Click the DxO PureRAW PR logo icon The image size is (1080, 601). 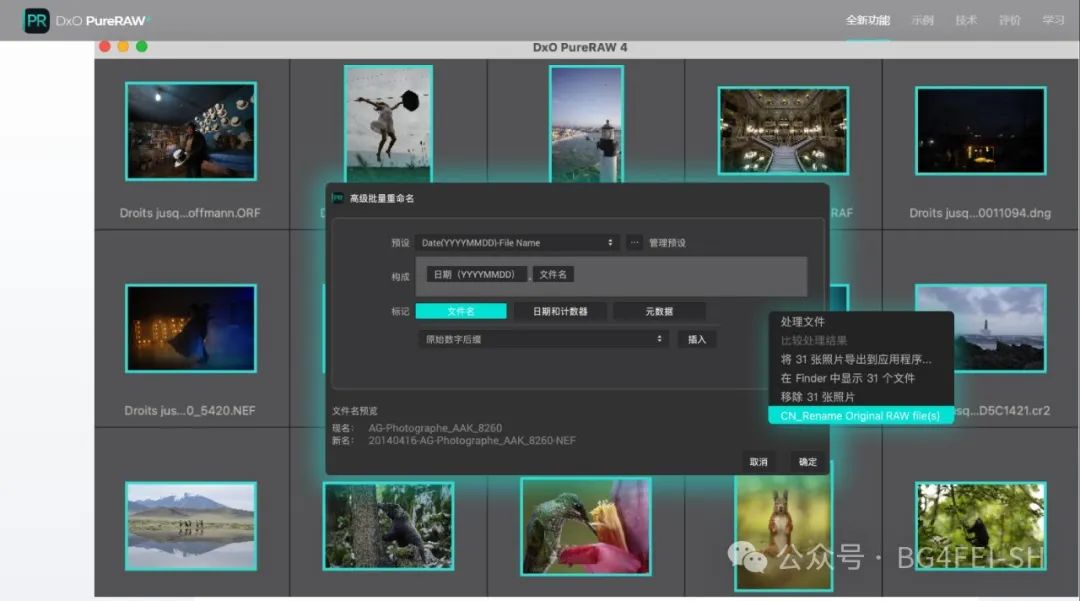(x=37, y=21)
